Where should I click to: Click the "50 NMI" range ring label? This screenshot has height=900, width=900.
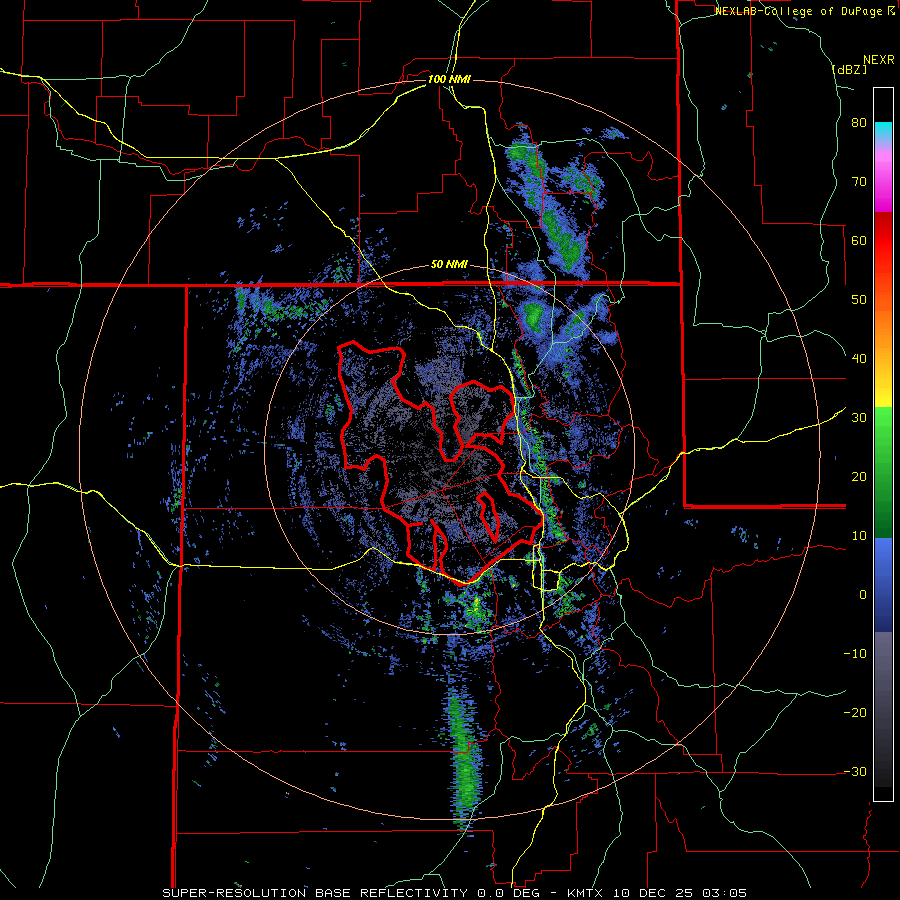coord(449,265)
